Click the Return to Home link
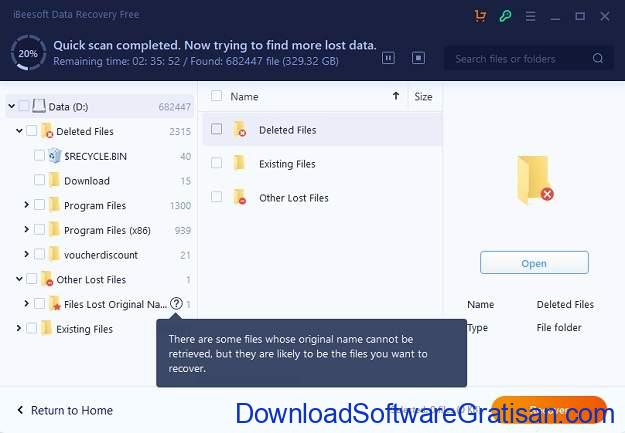 pos(72,410)
